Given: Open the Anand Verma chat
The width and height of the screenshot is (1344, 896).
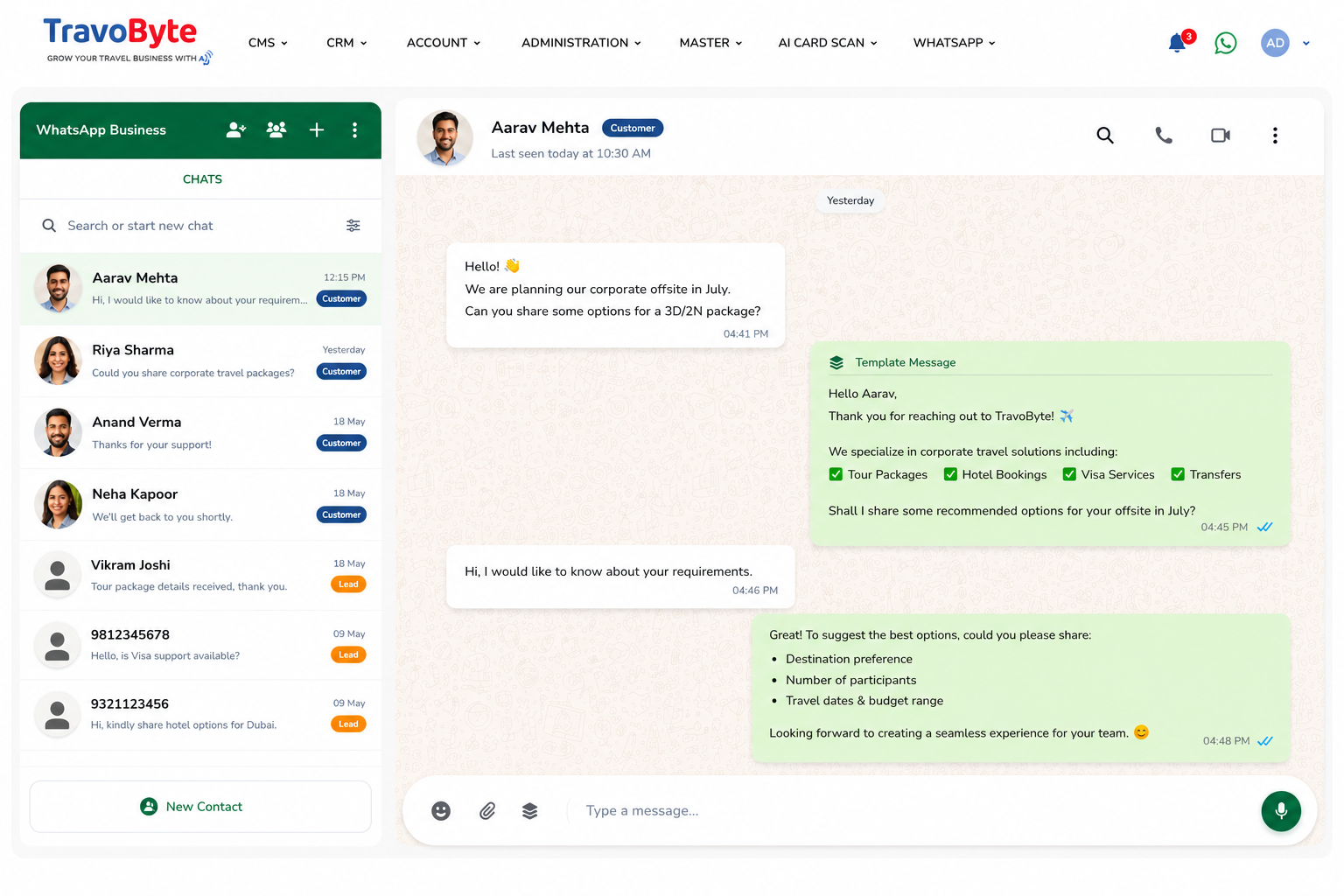Looking at the screenshot, I should [200, 432].
